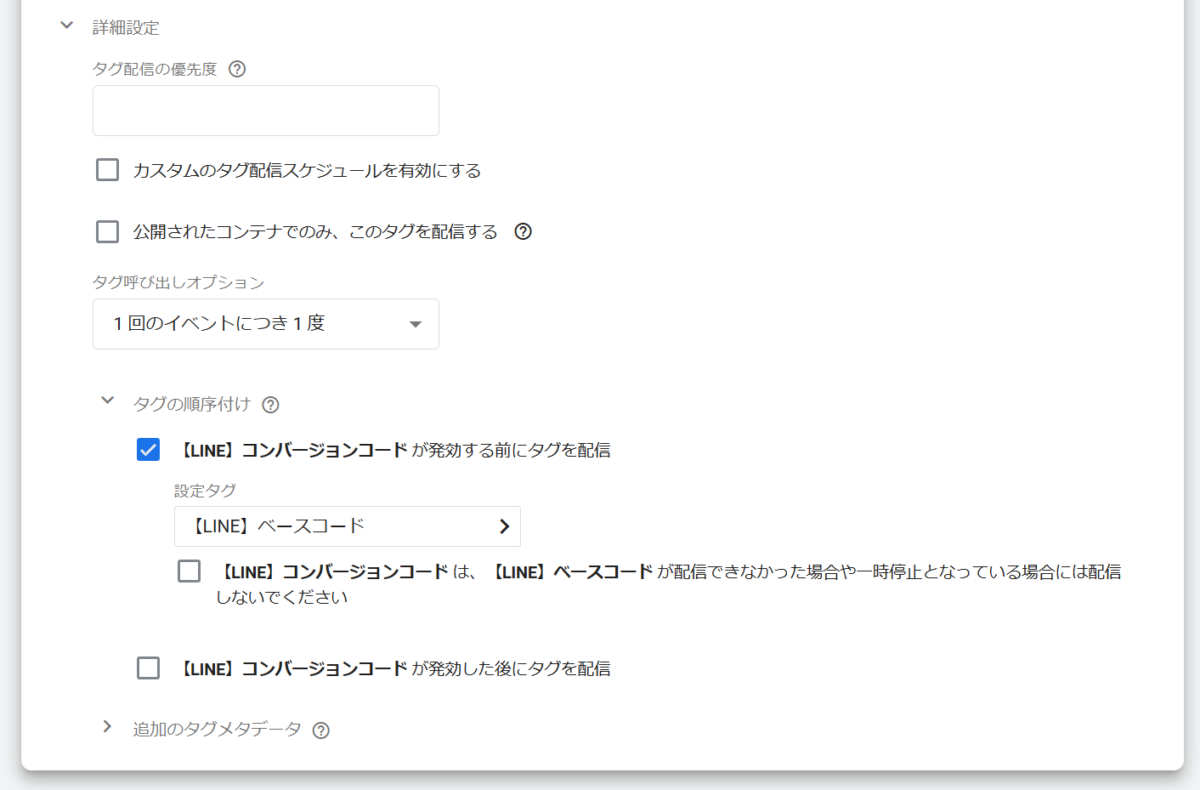
Task: Open the タグ呼び出しオプション dropdown
Action: click(x=266, y=324)
